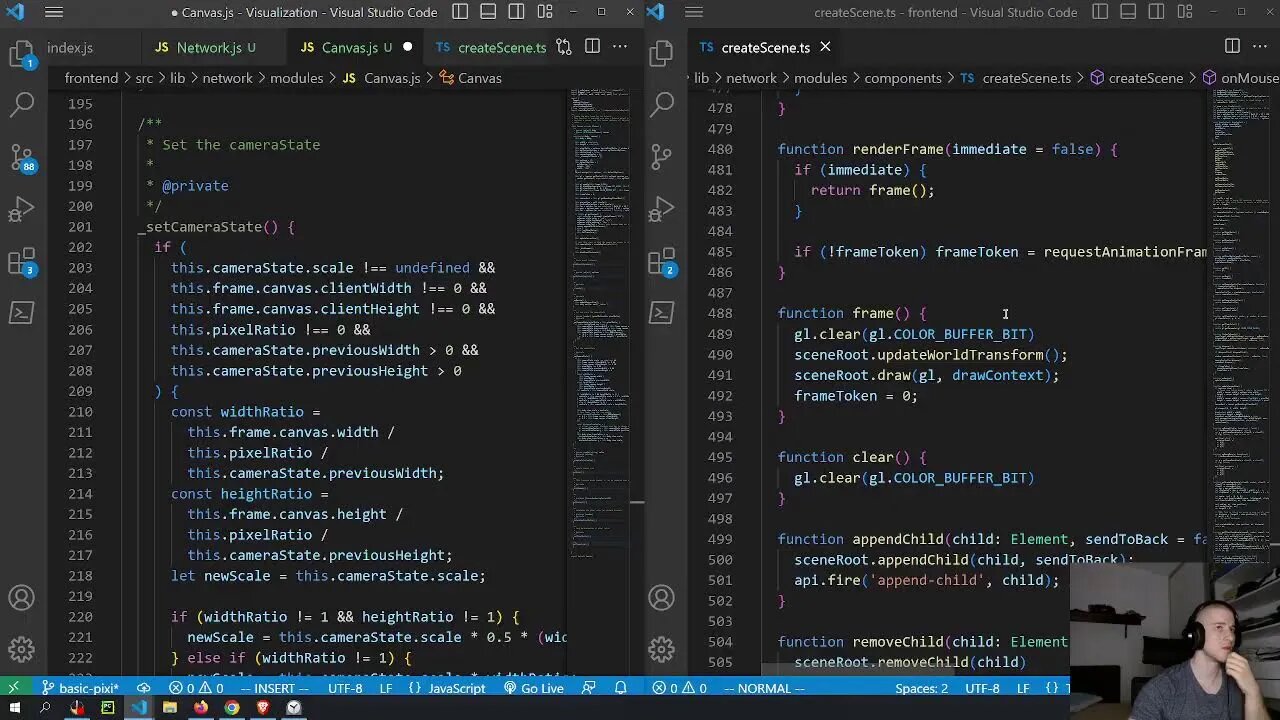Click remote window indicator in status bar
Screen dimensions: 1280x720
pos(14,688)
